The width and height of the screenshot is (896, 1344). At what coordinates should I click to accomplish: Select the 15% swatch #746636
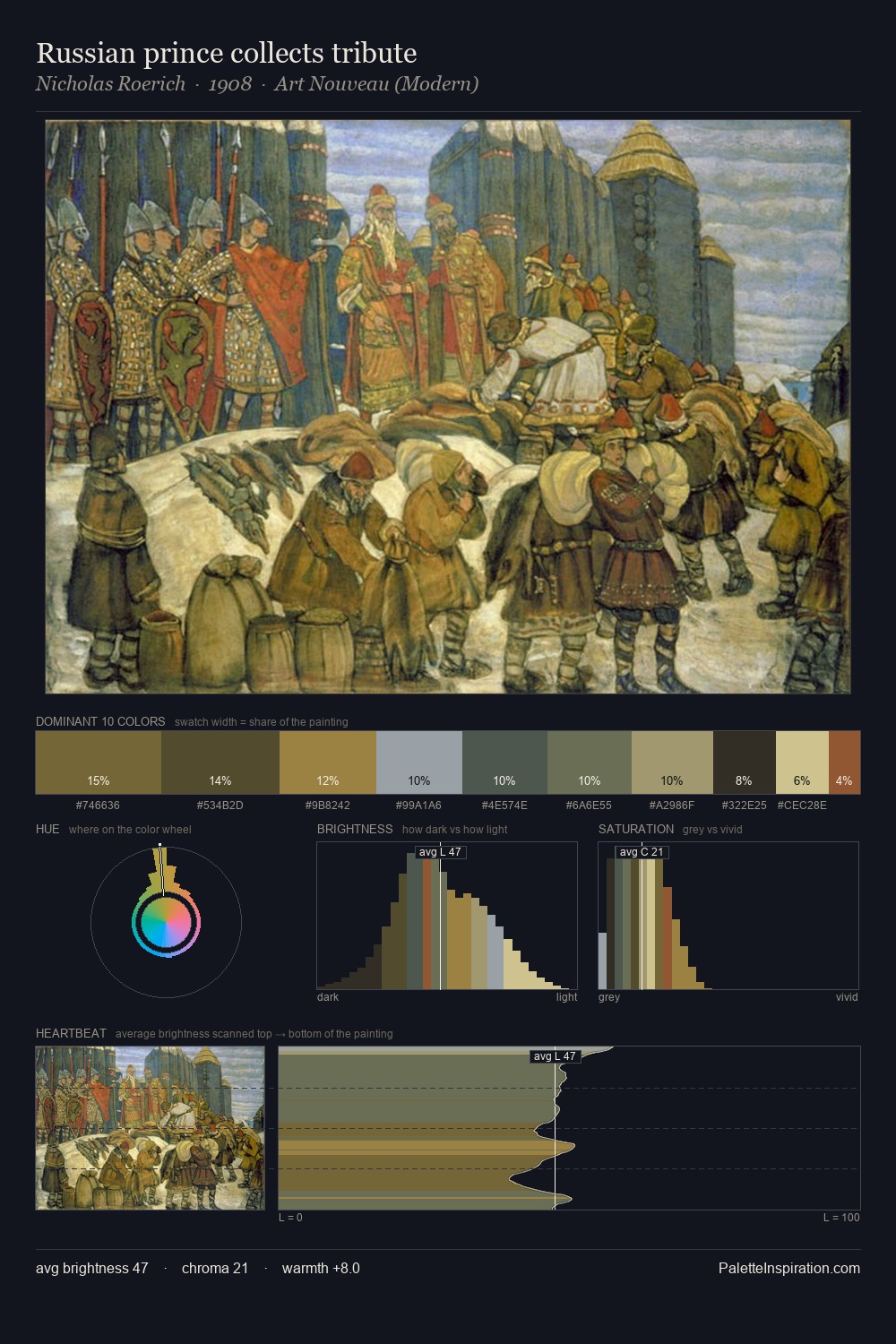click(x=99, y=762)
